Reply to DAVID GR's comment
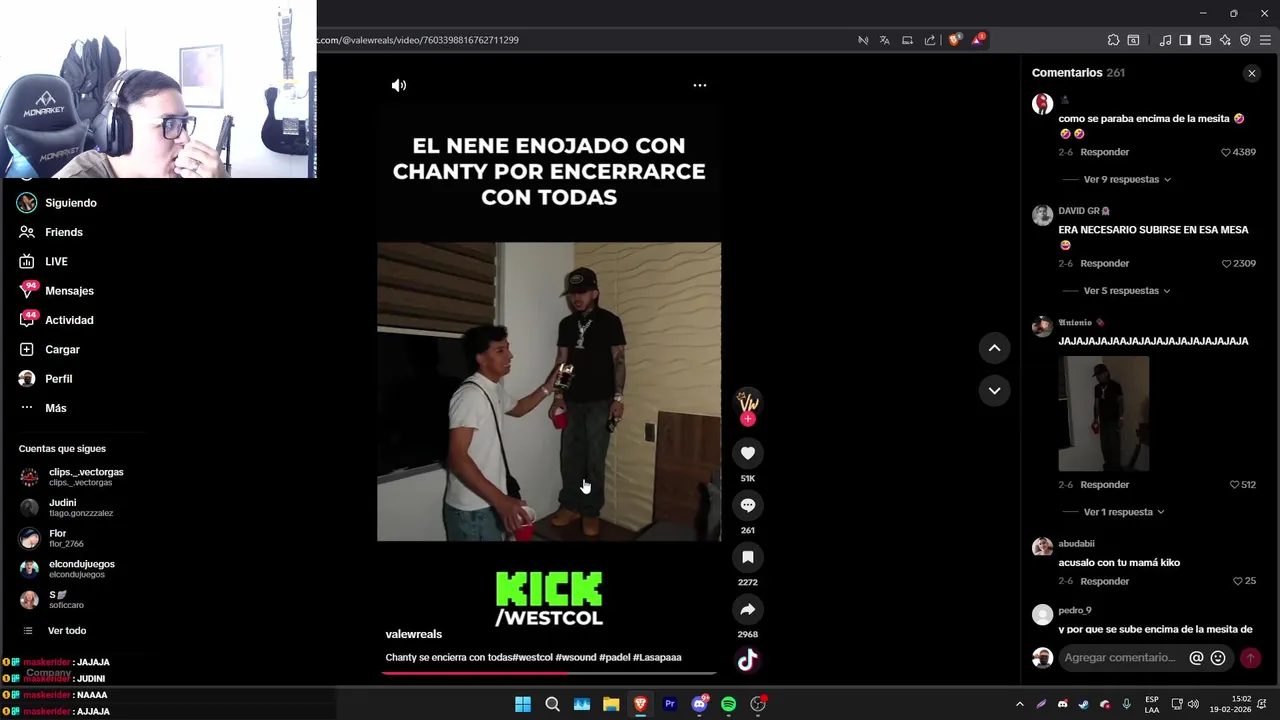The image size is (1280, 720). (x=1104, y=263)
